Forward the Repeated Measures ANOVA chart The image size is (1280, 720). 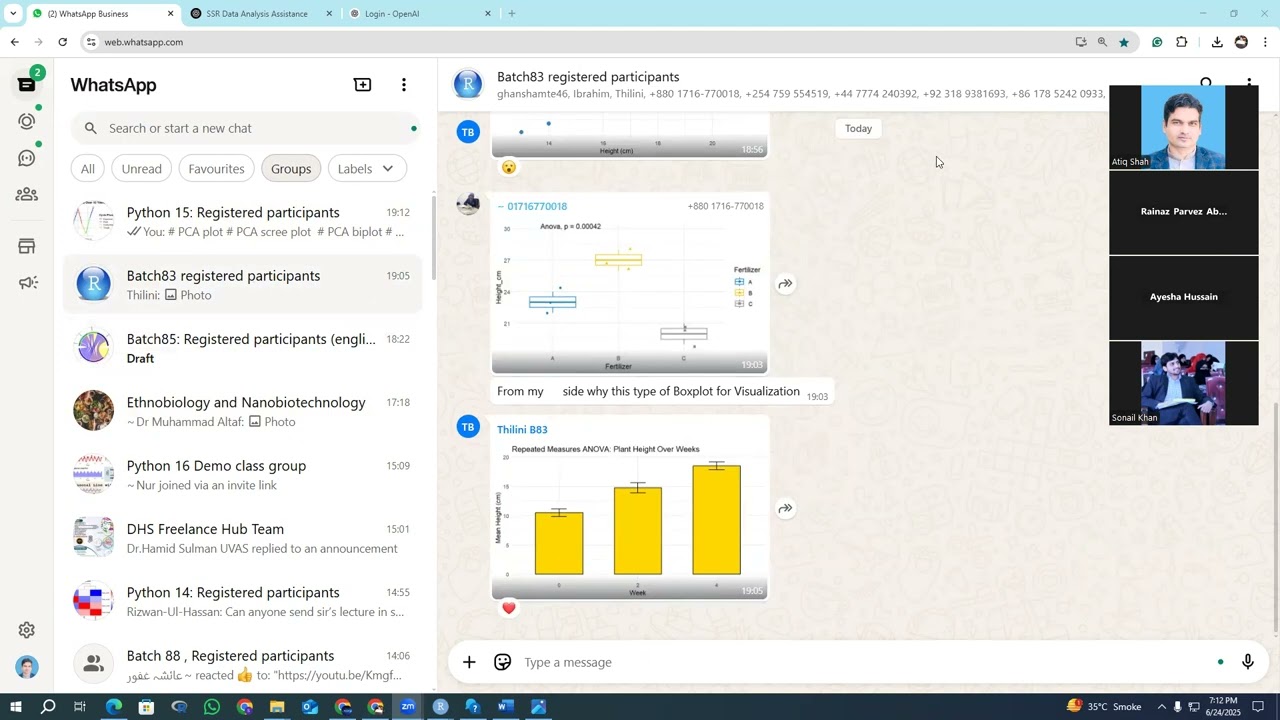pos(786,508)
